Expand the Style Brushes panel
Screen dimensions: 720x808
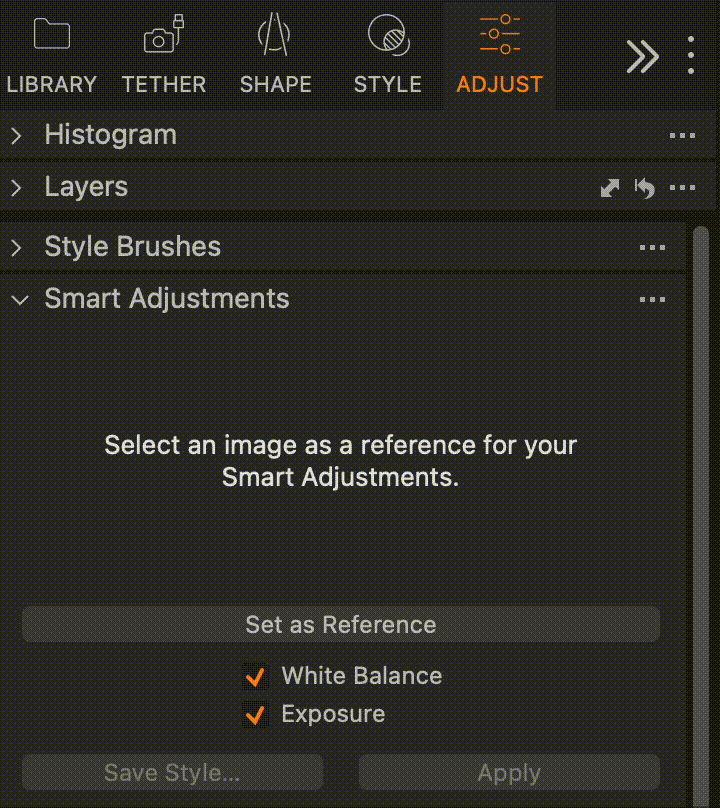pos(16,247)
